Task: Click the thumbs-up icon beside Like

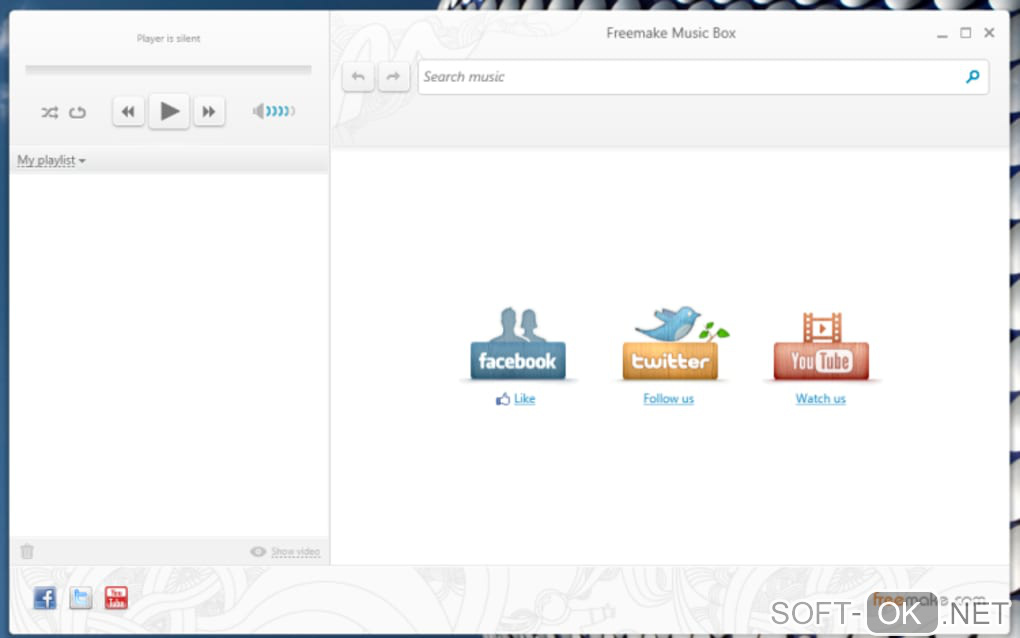Action: coord(503,399)
